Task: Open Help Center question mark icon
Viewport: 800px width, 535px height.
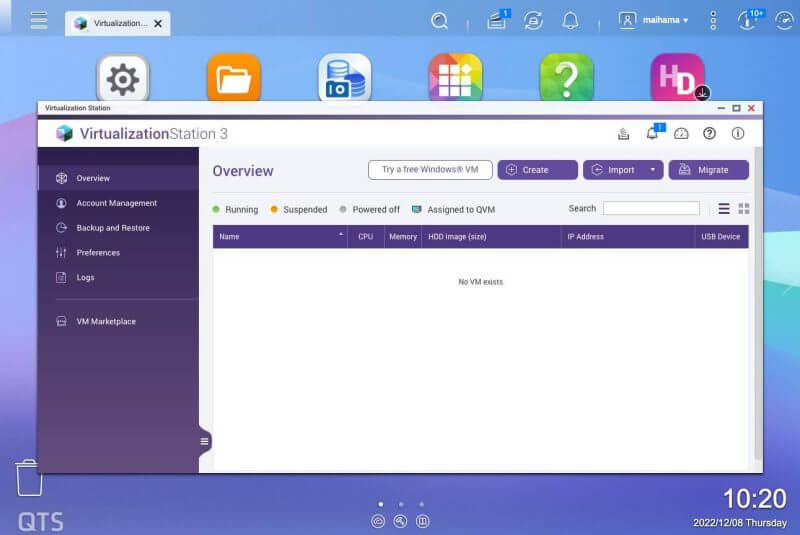Action: 566,79
